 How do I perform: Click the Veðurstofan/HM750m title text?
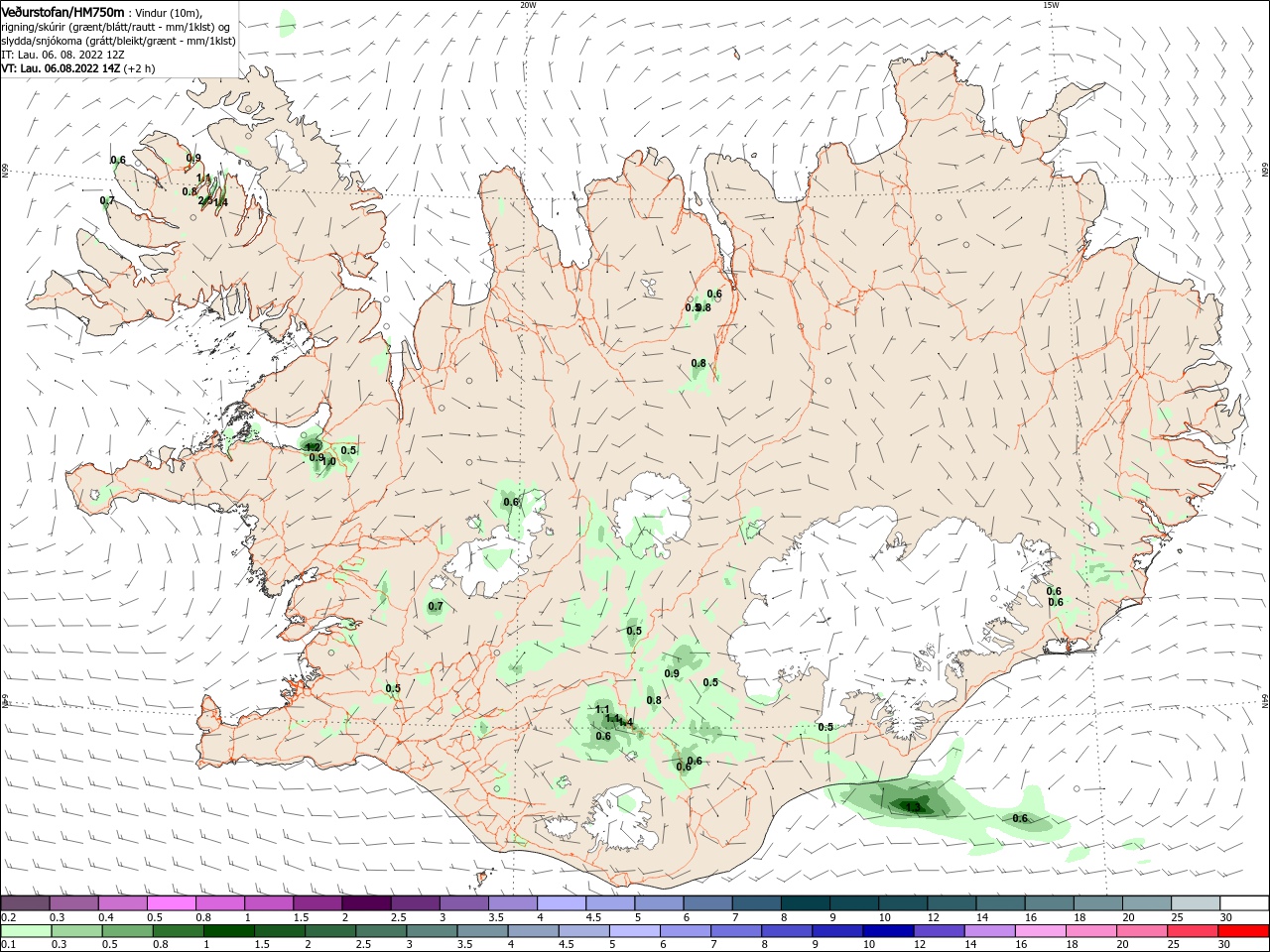(x=63, y=12)
